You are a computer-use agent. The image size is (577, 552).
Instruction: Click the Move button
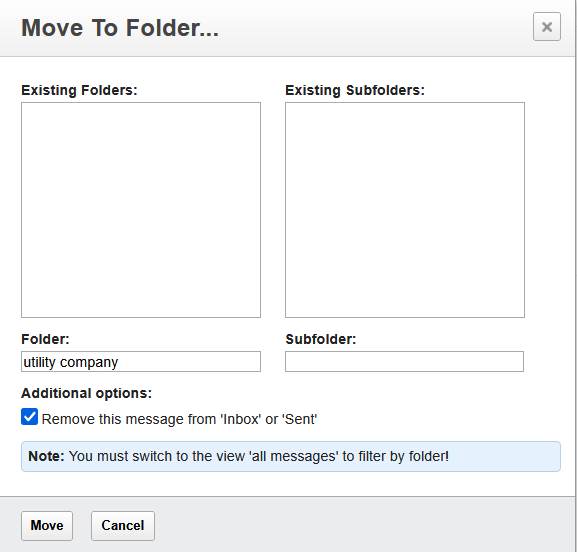click(47, 526)
